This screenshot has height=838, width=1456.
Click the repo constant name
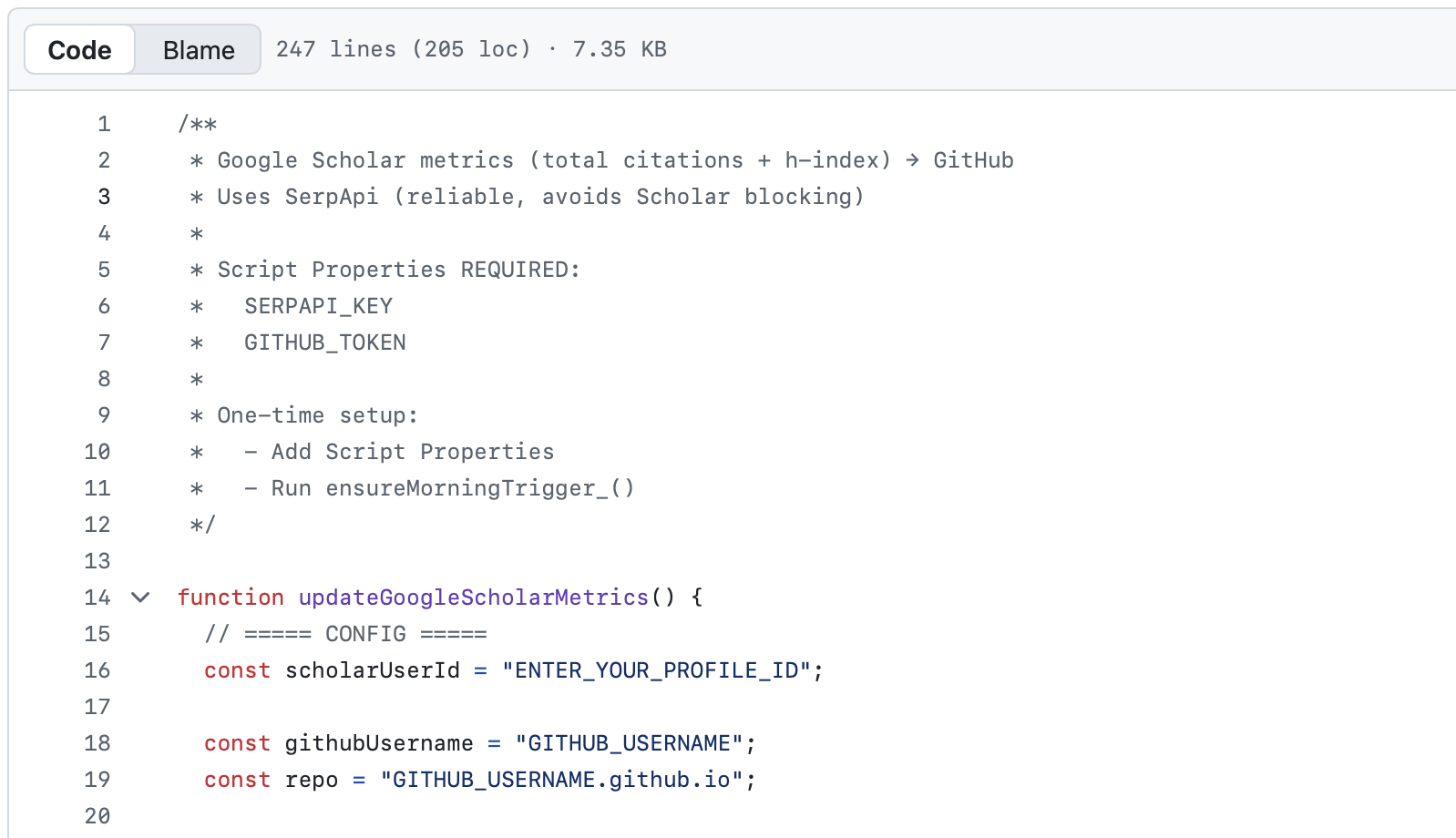[312, 780]
